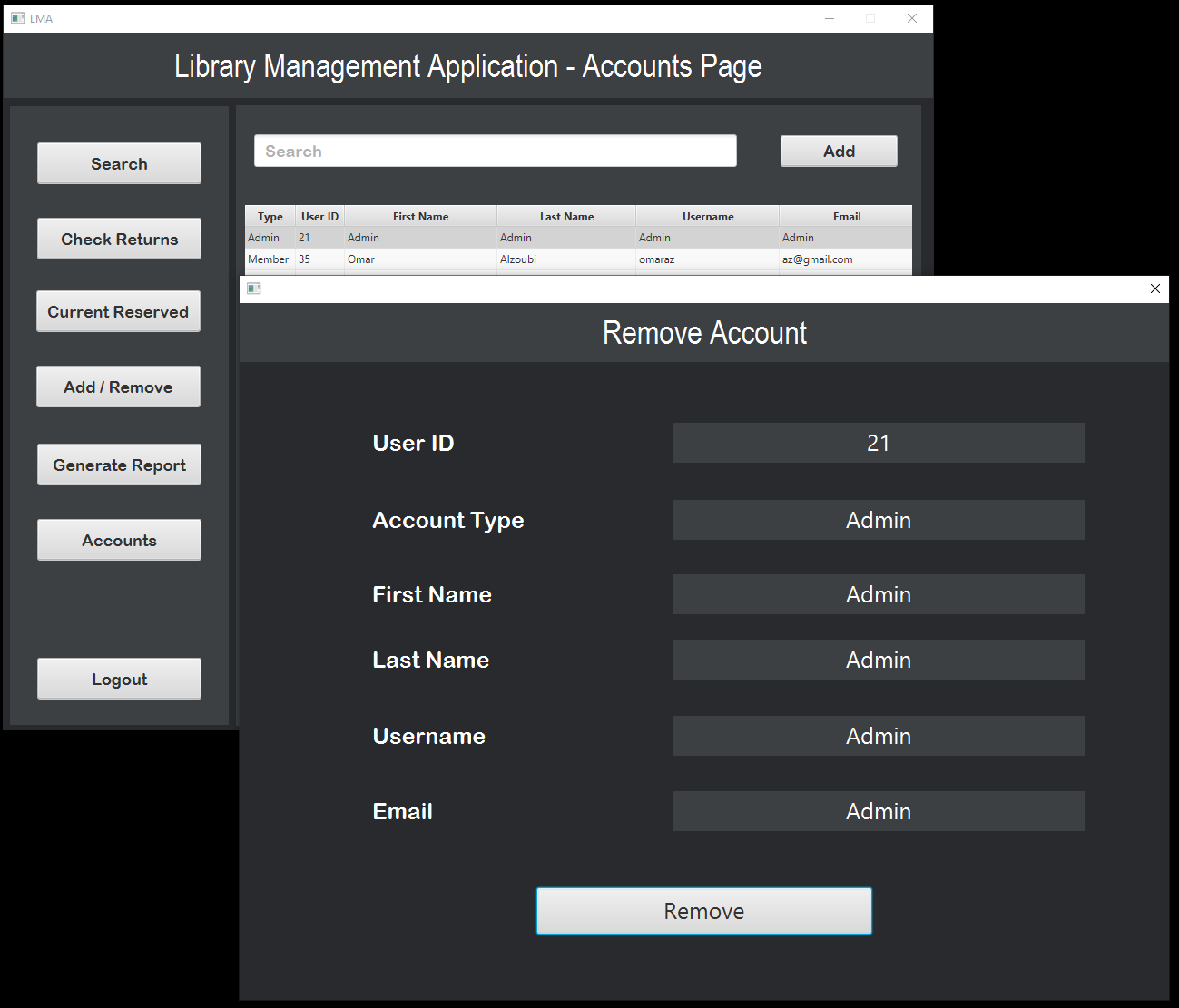Click the User ID label in dialog
This screenshot has width=1179, height=1008.
[413, 443]
